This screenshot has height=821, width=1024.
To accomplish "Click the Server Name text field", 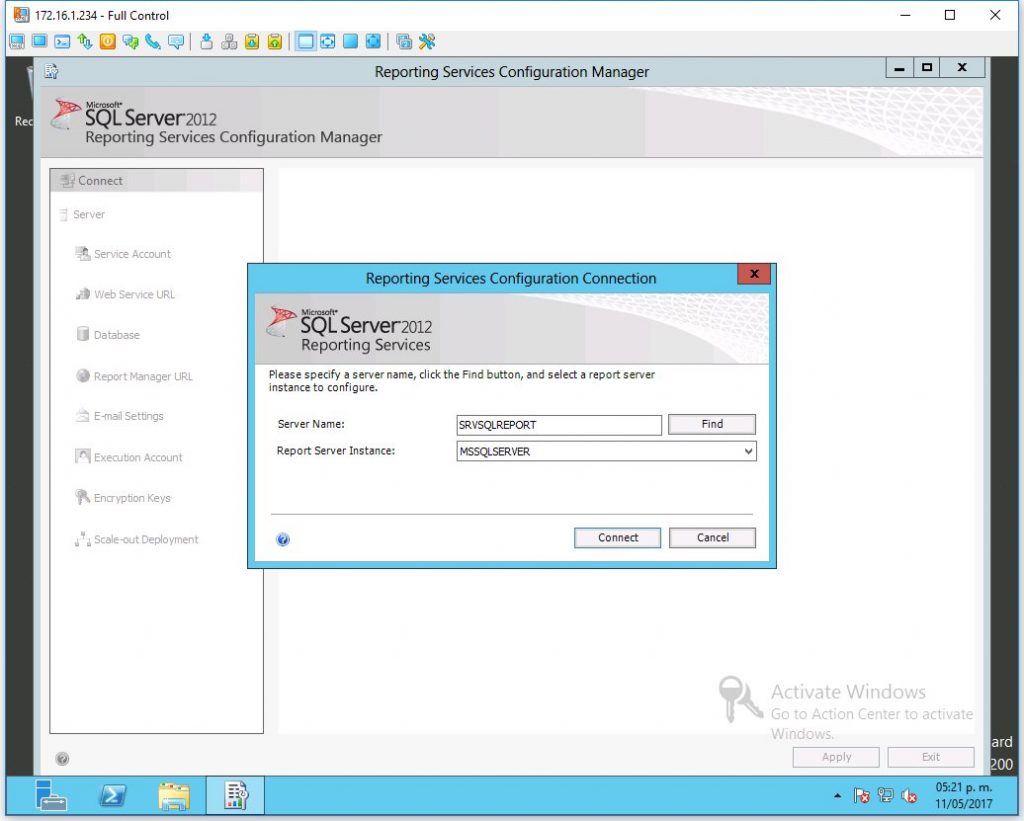I will tap(559, 425).
